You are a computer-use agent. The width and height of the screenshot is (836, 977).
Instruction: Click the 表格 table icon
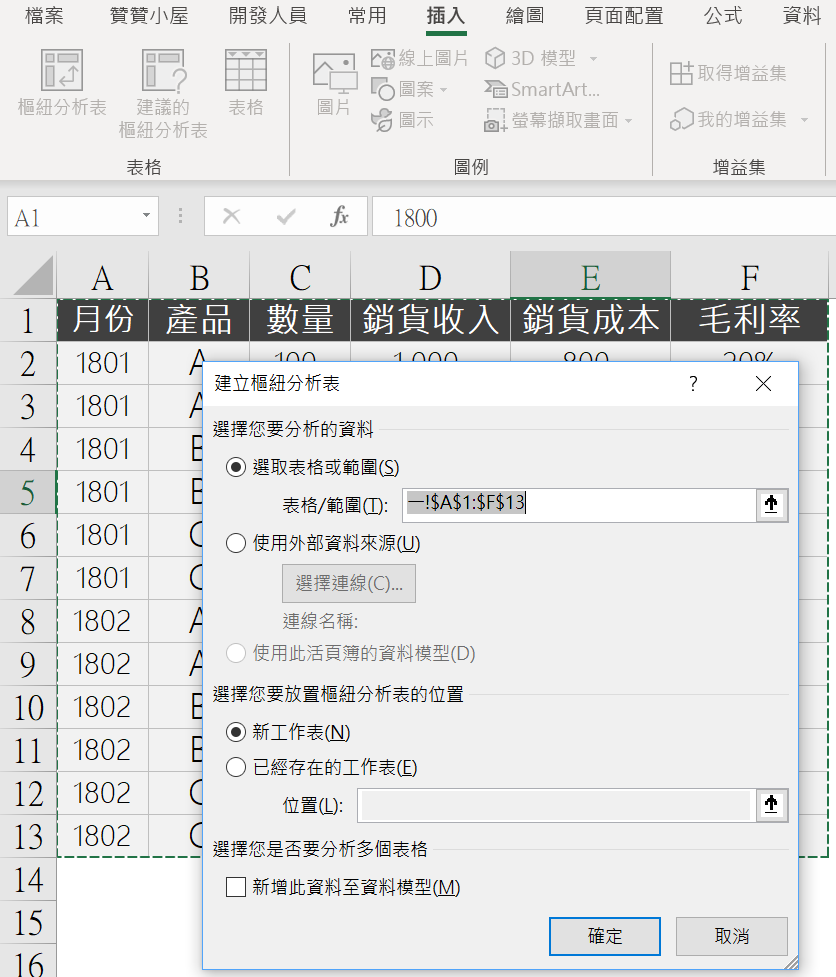(246, 71)
